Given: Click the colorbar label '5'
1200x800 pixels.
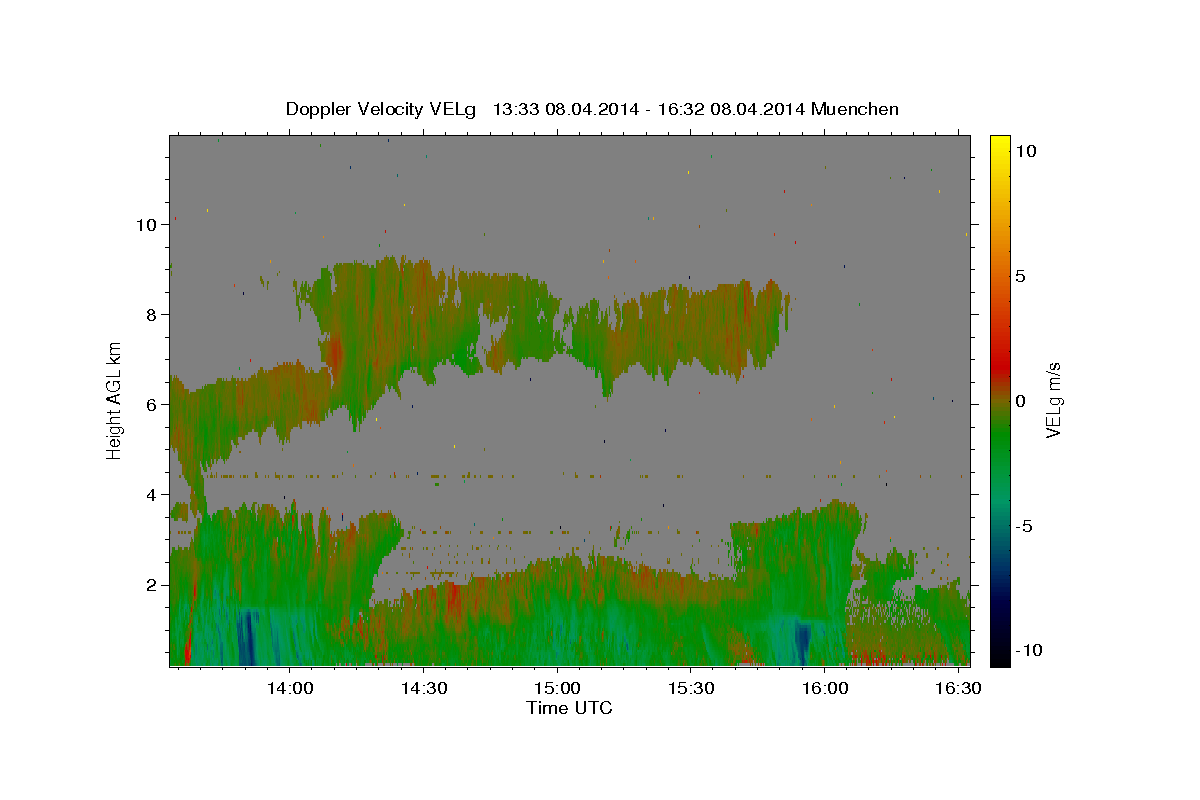Looking at the screenshot, I should [1021, 276].
